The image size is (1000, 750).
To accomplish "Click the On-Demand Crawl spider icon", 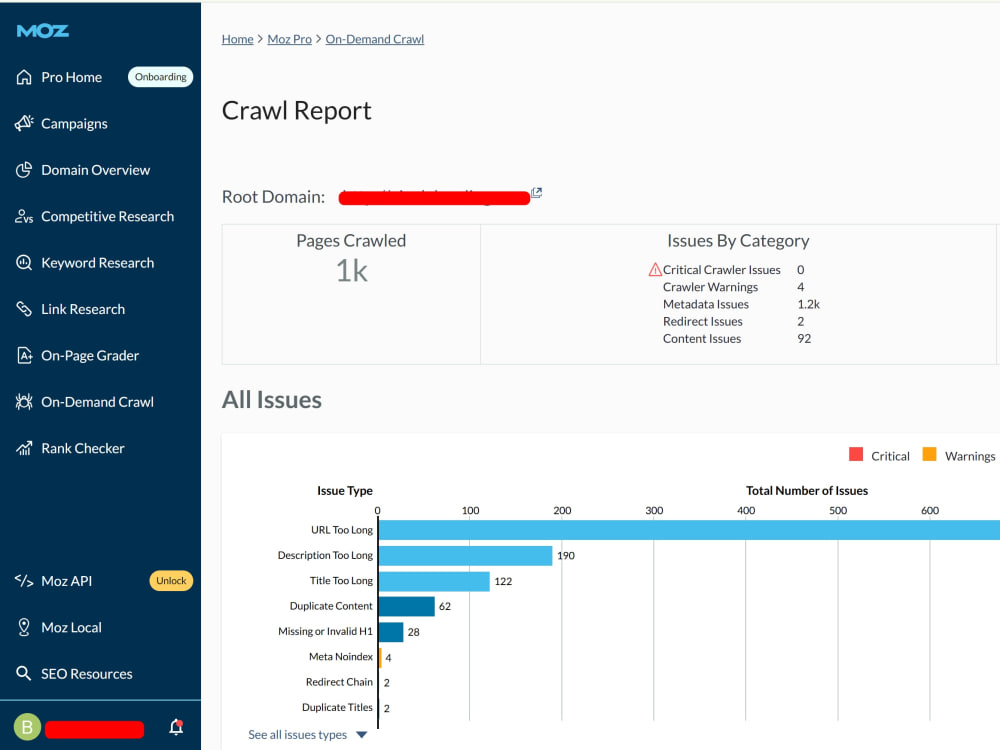I will (24, 402).
